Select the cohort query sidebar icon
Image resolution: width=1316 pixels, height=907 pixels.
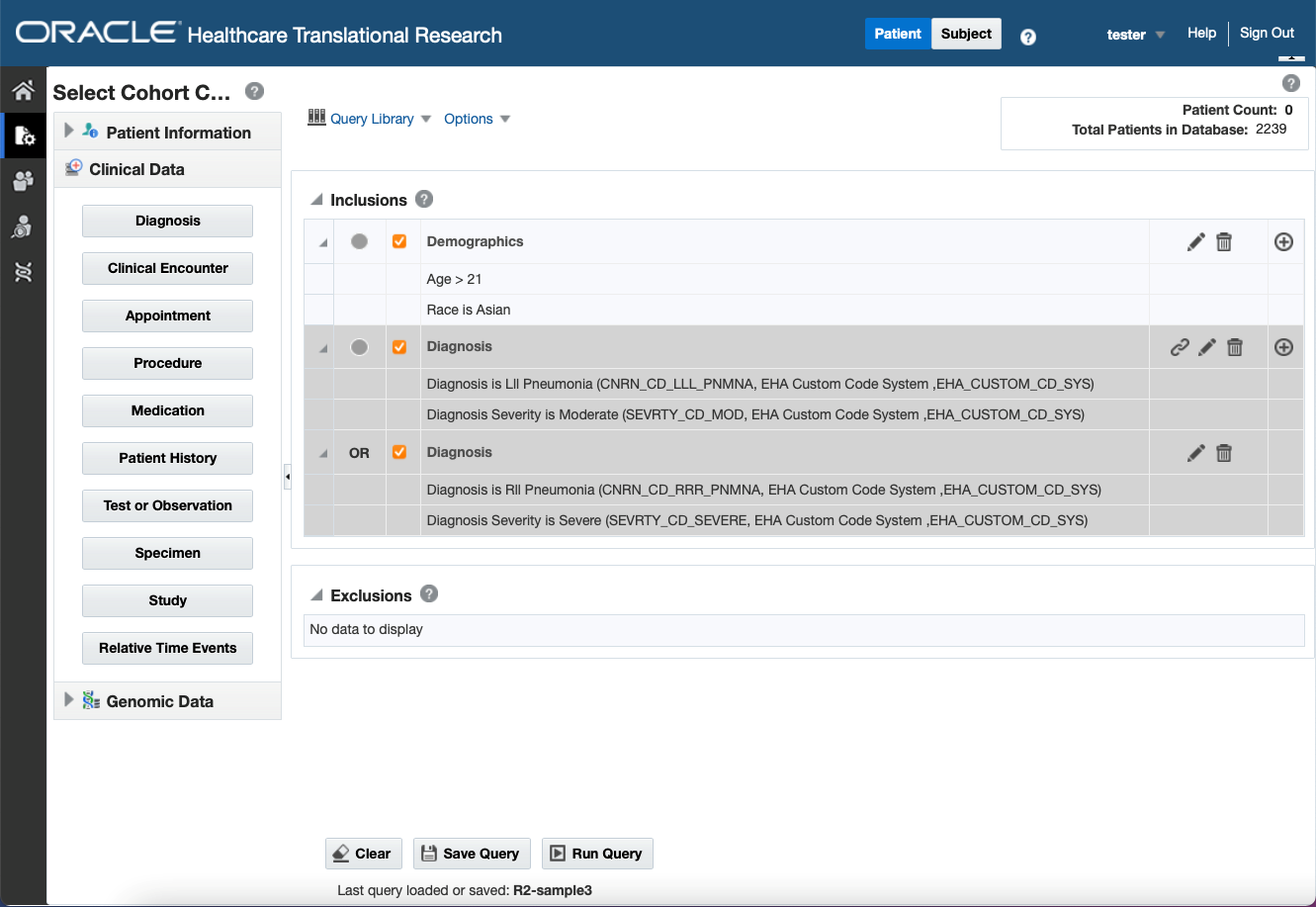point(24,136)
